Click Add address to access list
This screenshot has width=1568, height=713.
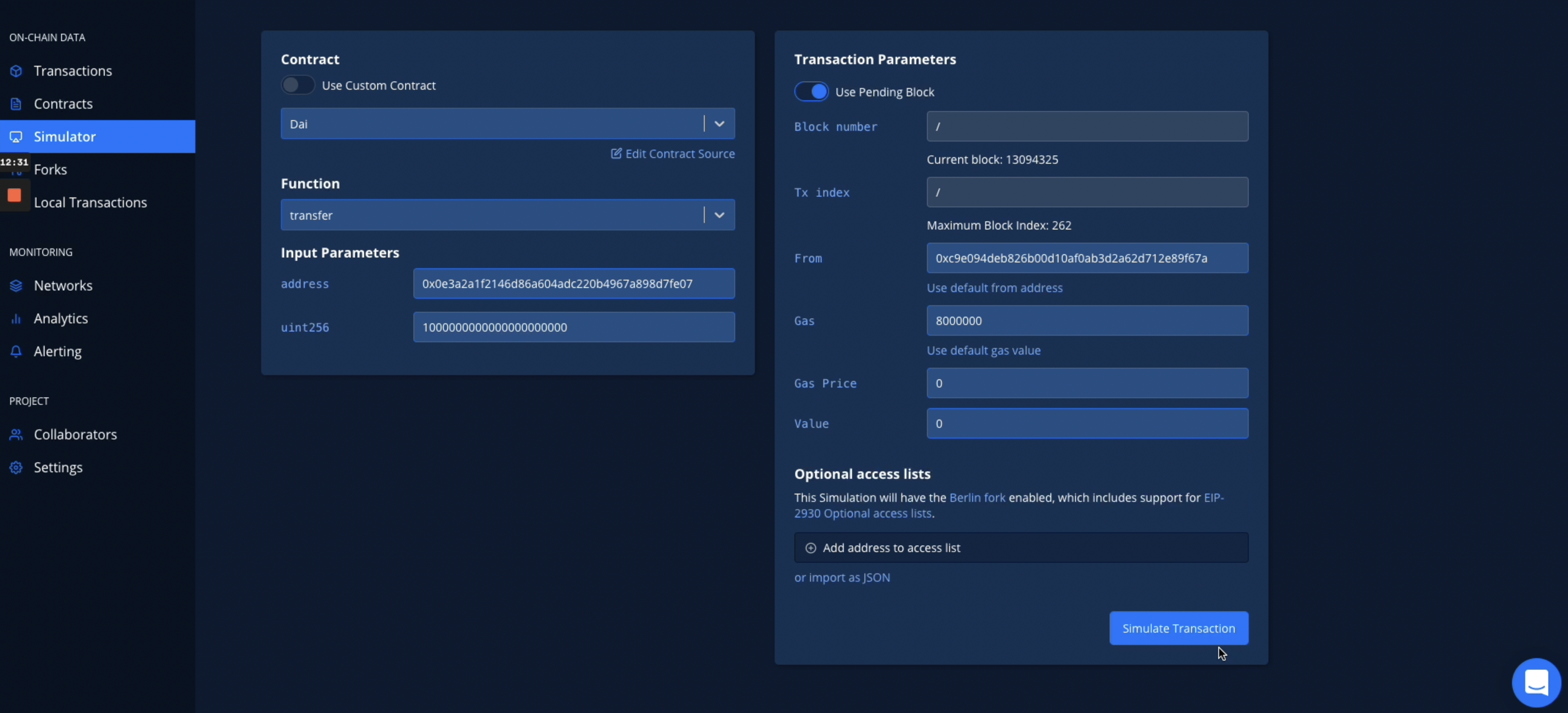point(1021,548)
